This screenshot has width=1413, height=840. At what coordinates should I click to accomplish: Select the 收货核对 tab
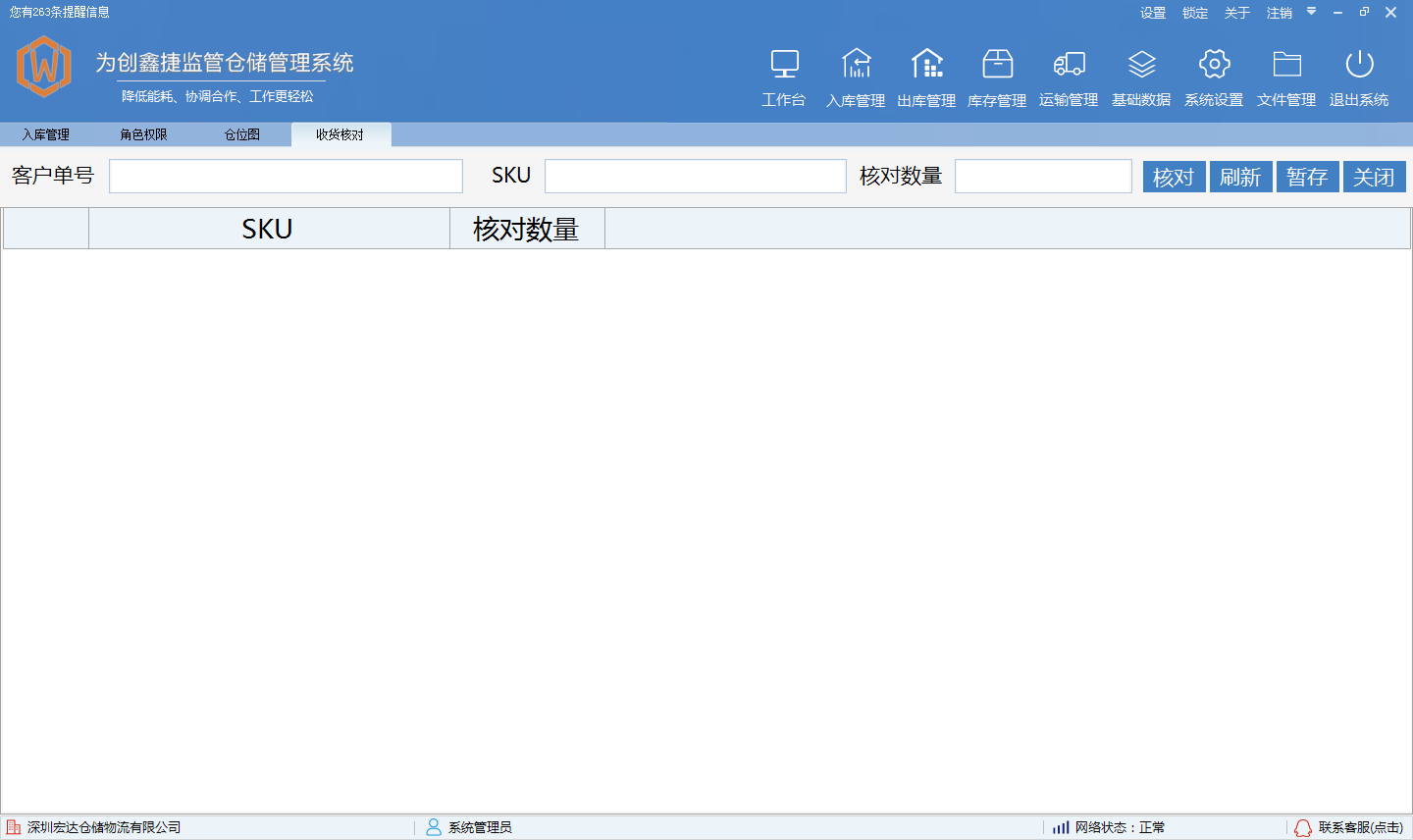[340, 134]
